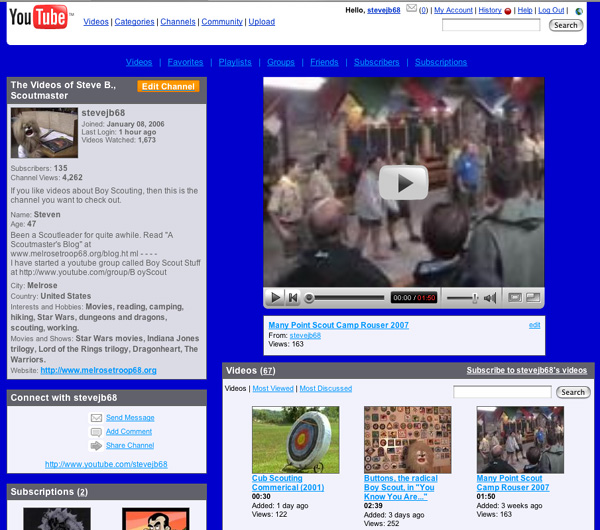Play the video with the large center play button
Screen dimensions: 600x530
[x=404, y=183]
